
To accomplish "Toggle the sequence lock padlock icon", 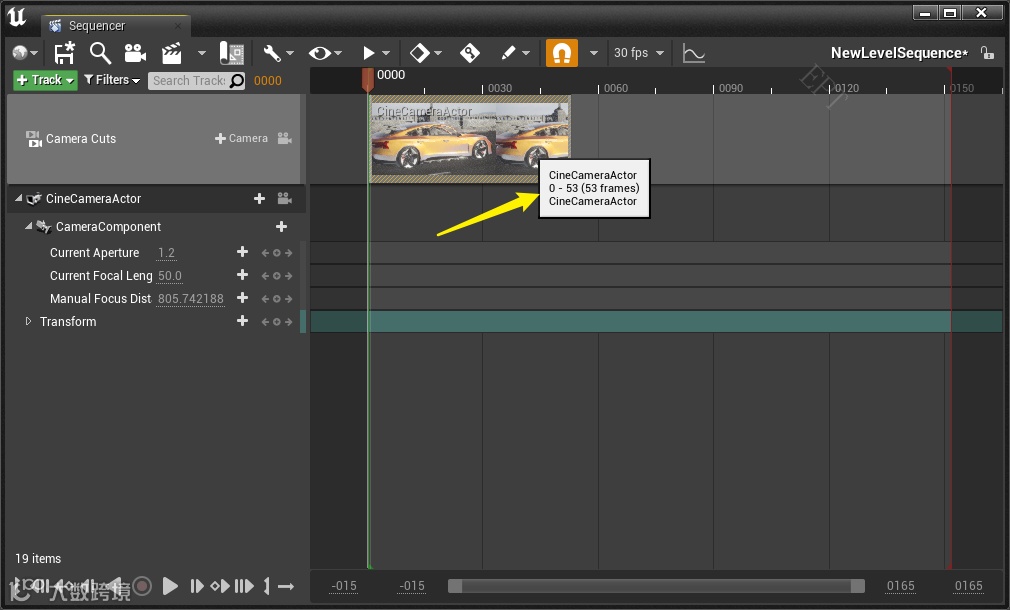I will [987, 53].
